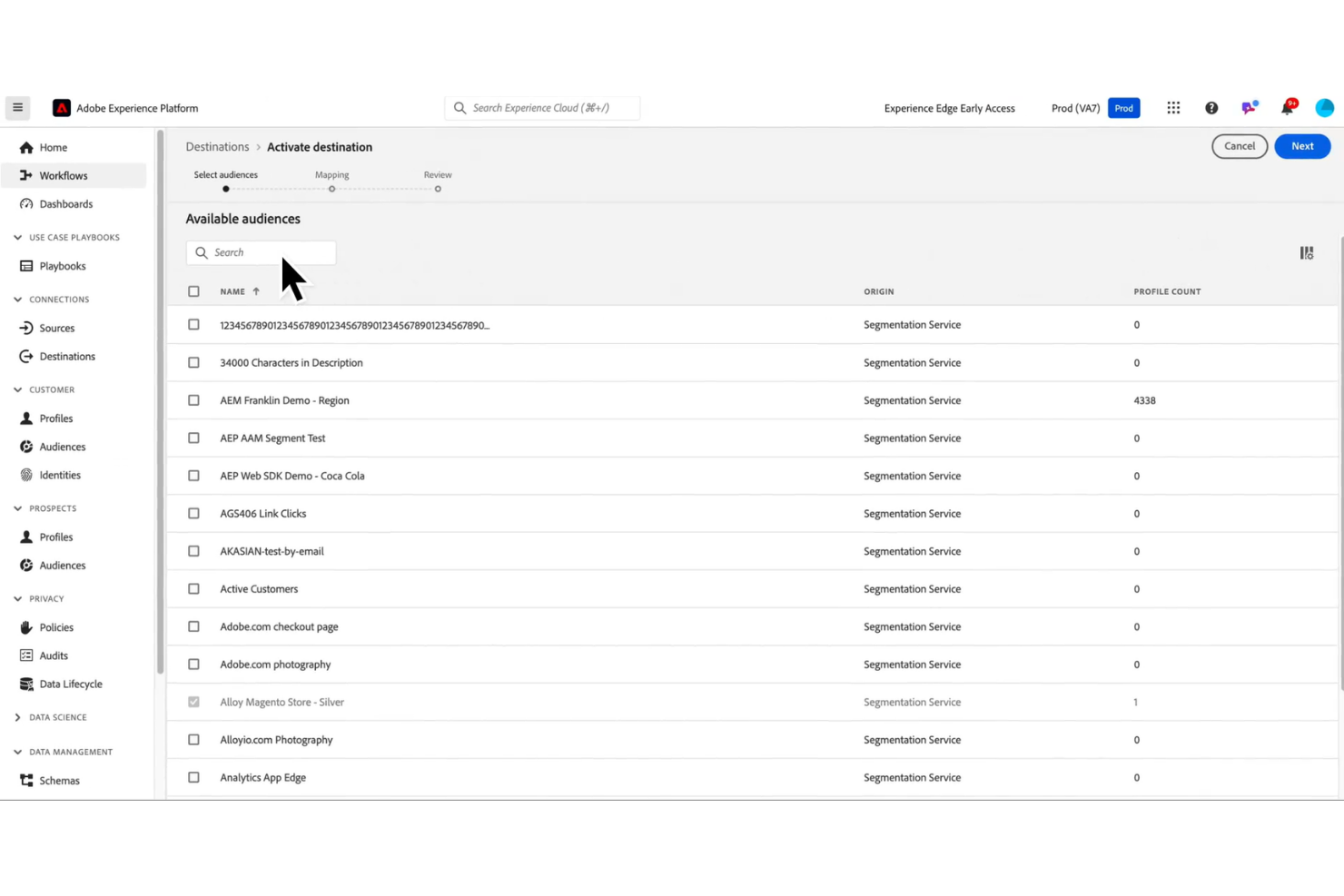Open the app switcher grid icon
Screen dimensions: 1344x896
click(1173, 107)
